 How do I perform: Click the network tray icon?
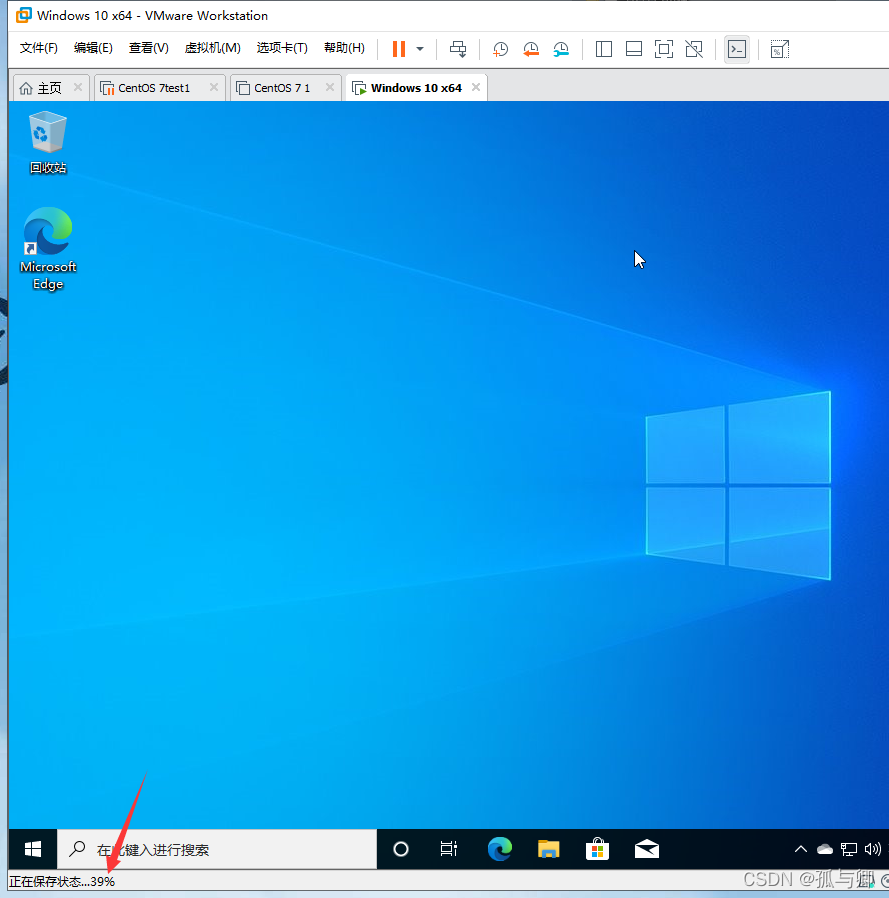pyautogui.click(x=849, y=849)
